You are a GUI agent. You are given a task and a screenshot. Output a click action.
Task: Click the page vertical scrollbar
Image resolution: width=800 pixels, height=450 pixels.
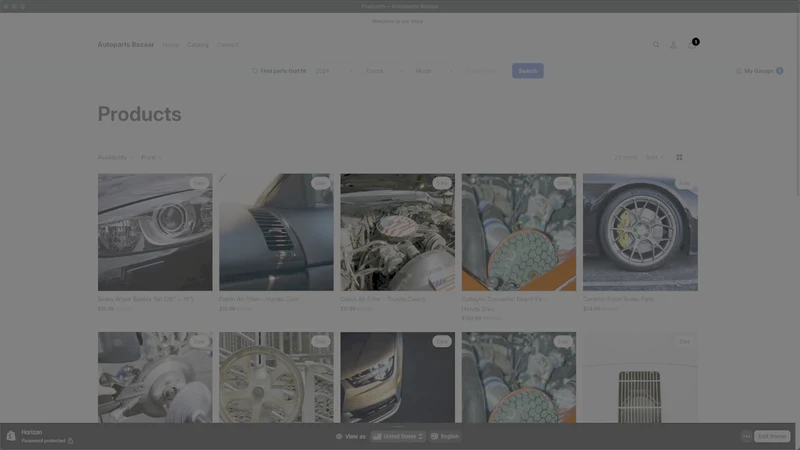(x=797, y=105)
